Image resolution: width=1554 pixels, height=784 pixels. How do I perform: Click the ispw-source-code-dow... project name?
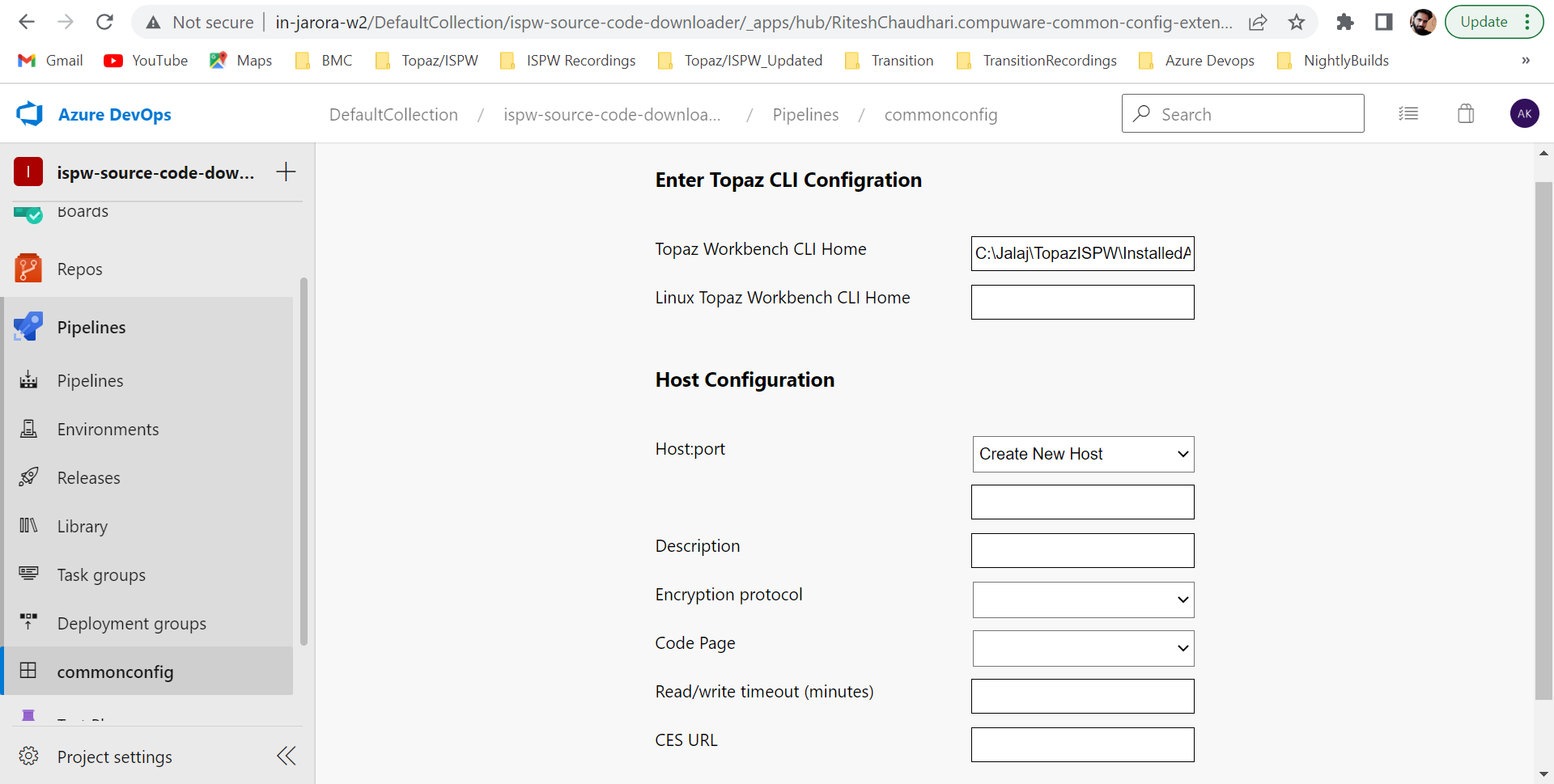click(155, 172)
